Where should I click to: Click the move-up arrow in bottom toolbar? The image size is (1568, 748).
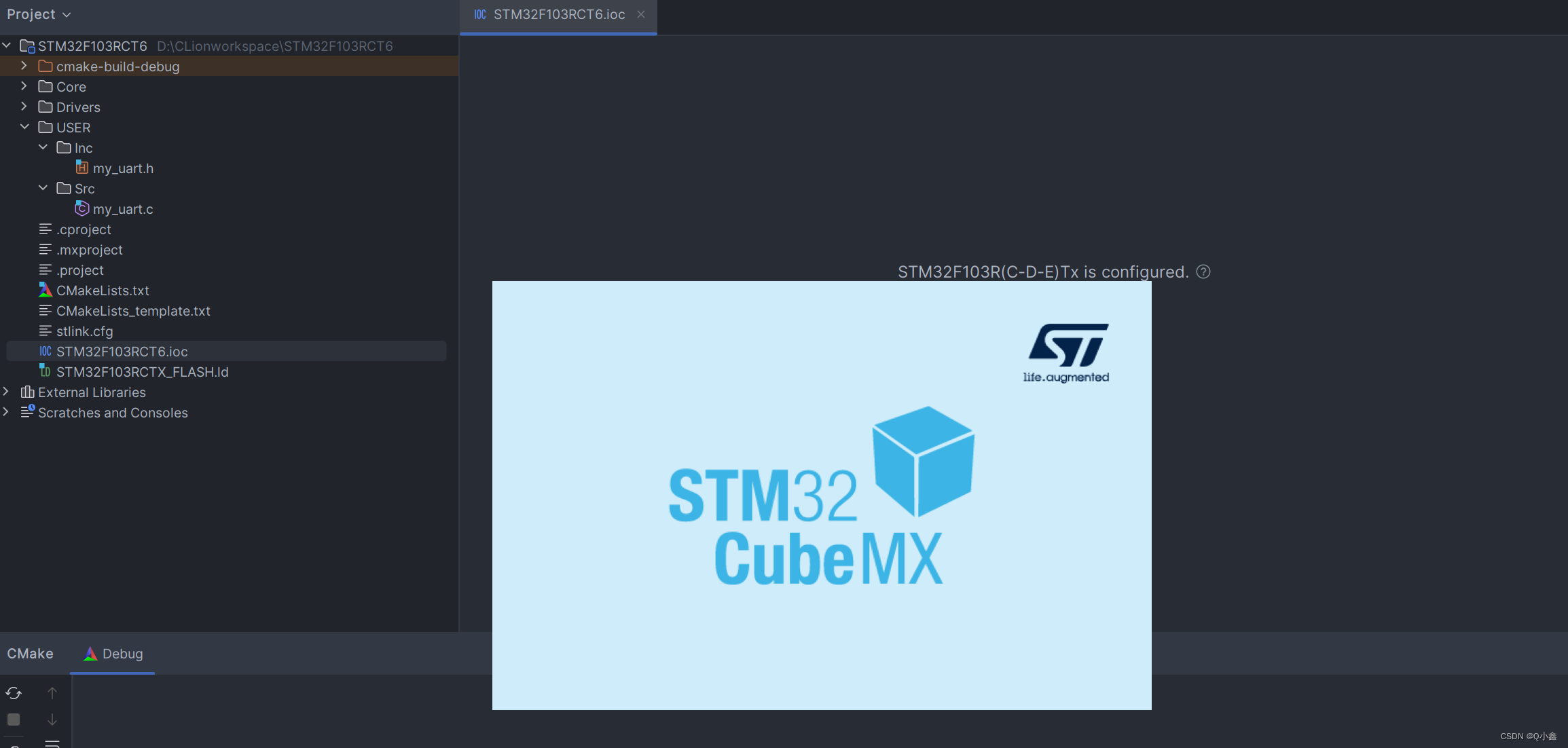(x=52, y=692)
